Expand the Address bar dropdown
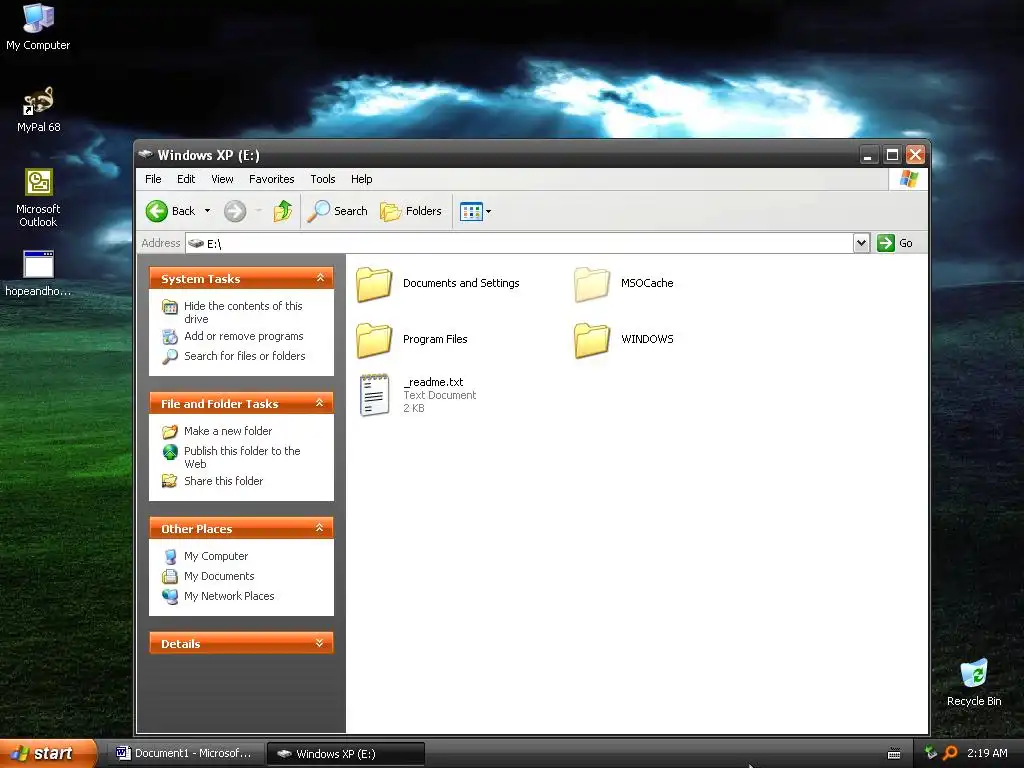 click(x=861, y=243)
